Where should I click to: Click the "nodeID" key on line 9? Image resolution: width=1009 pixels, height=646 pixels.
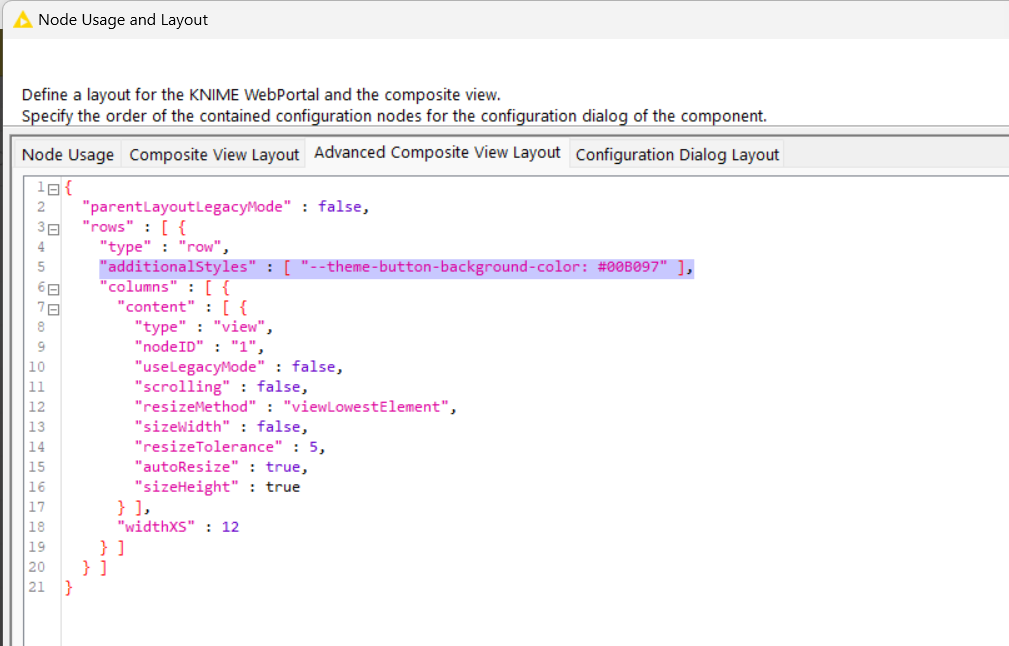pos(169,347)
